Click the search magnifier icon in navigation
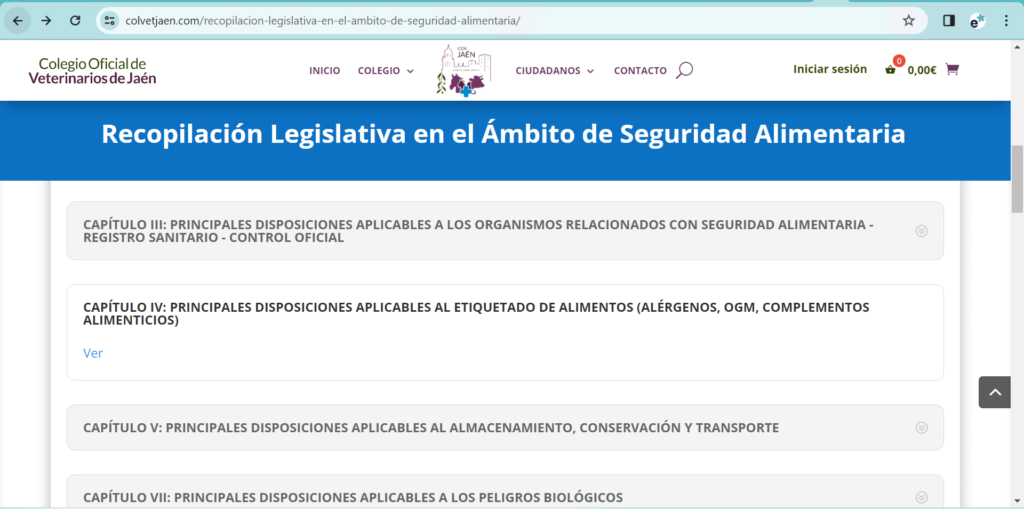 coord(684,70)
